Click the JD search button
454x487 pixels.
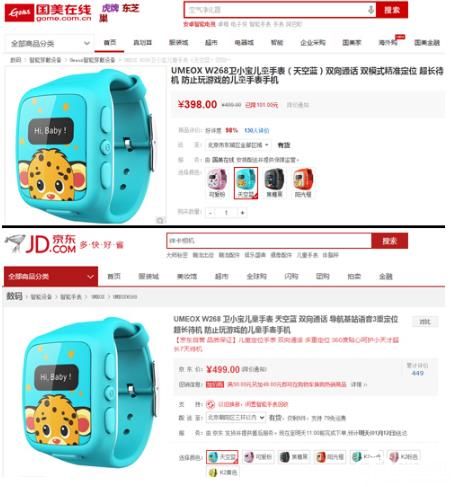[389, 241]
